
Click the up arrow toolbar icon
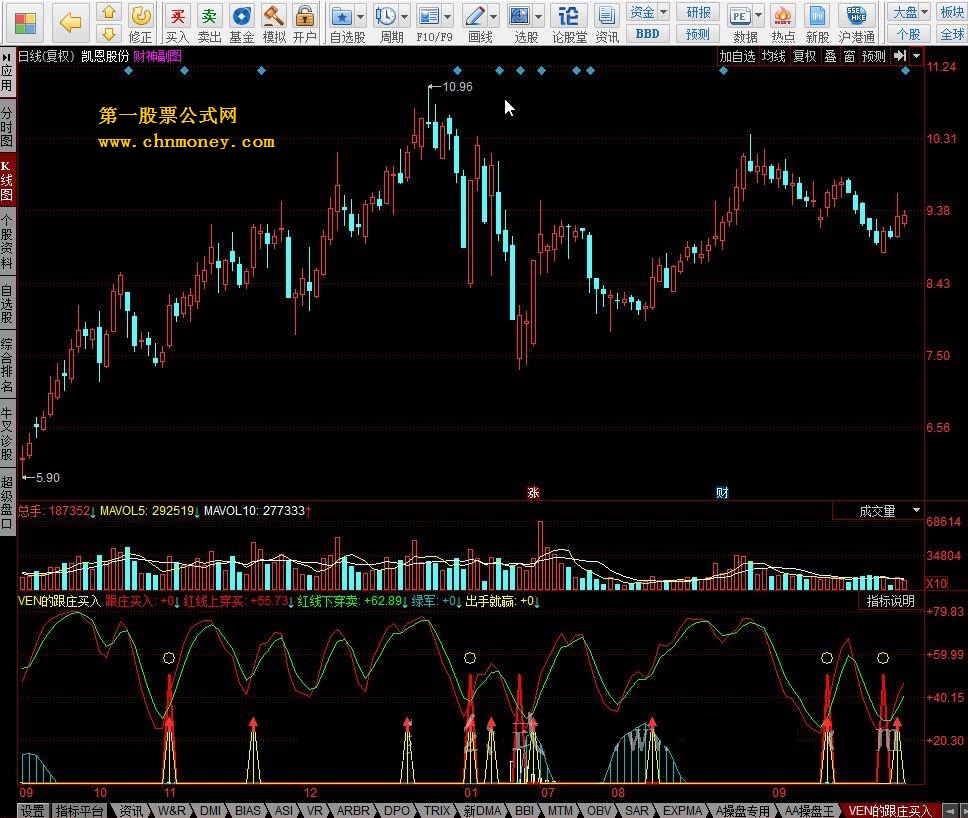[109, 12]
